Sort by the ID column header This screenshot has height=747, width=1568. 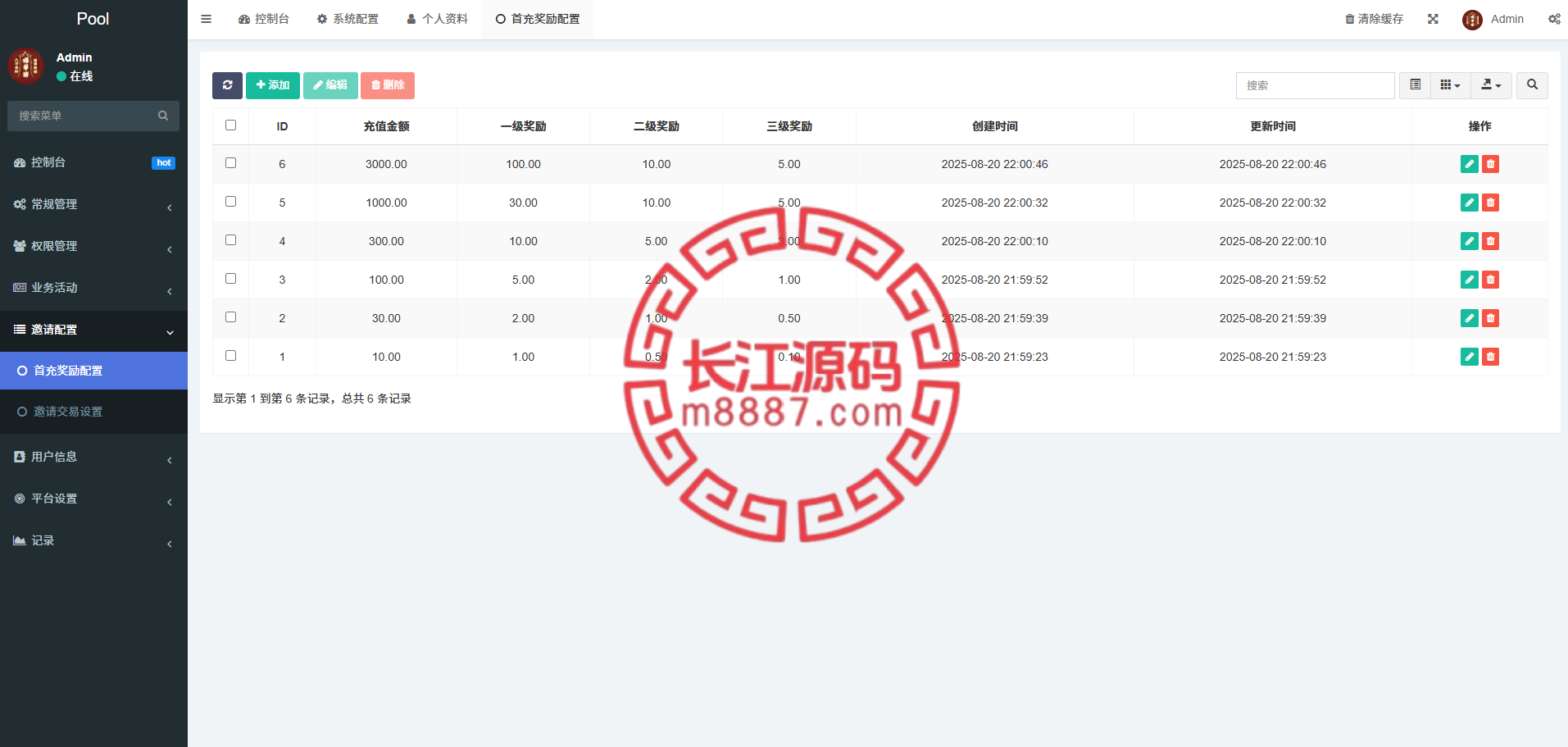pos(282,126)
